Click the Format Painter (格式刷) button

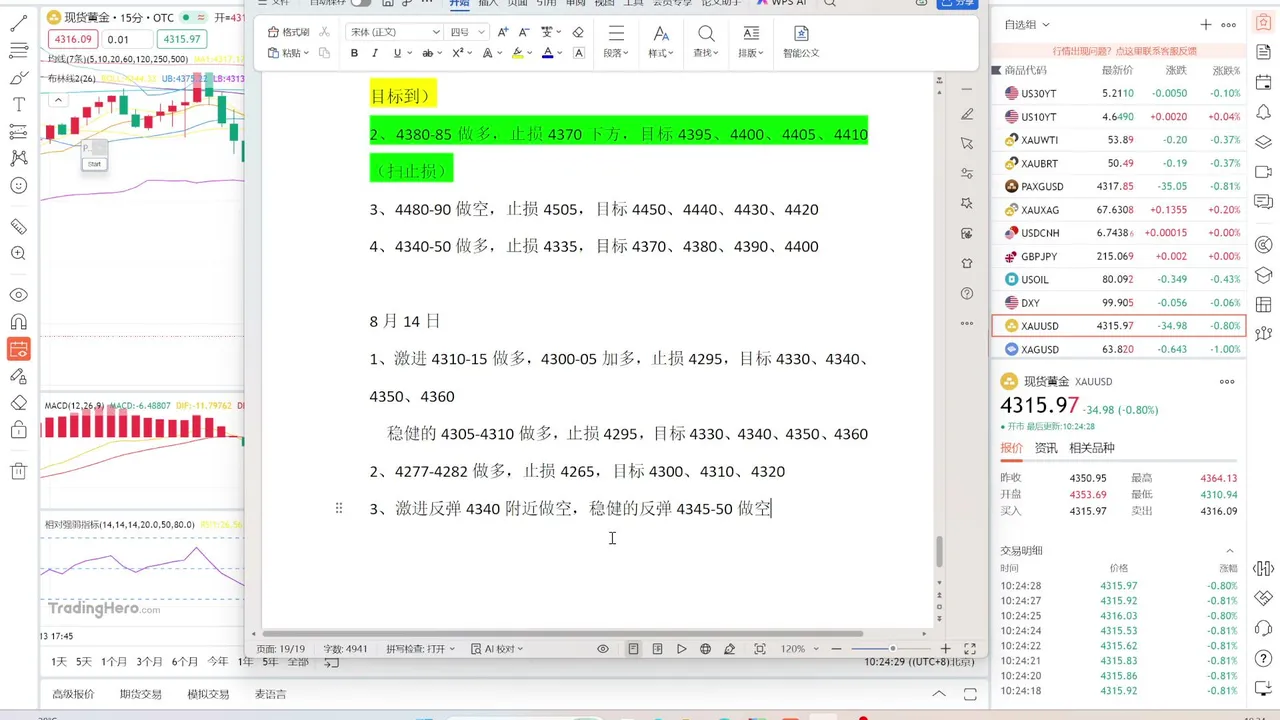(x=289, y=32)
